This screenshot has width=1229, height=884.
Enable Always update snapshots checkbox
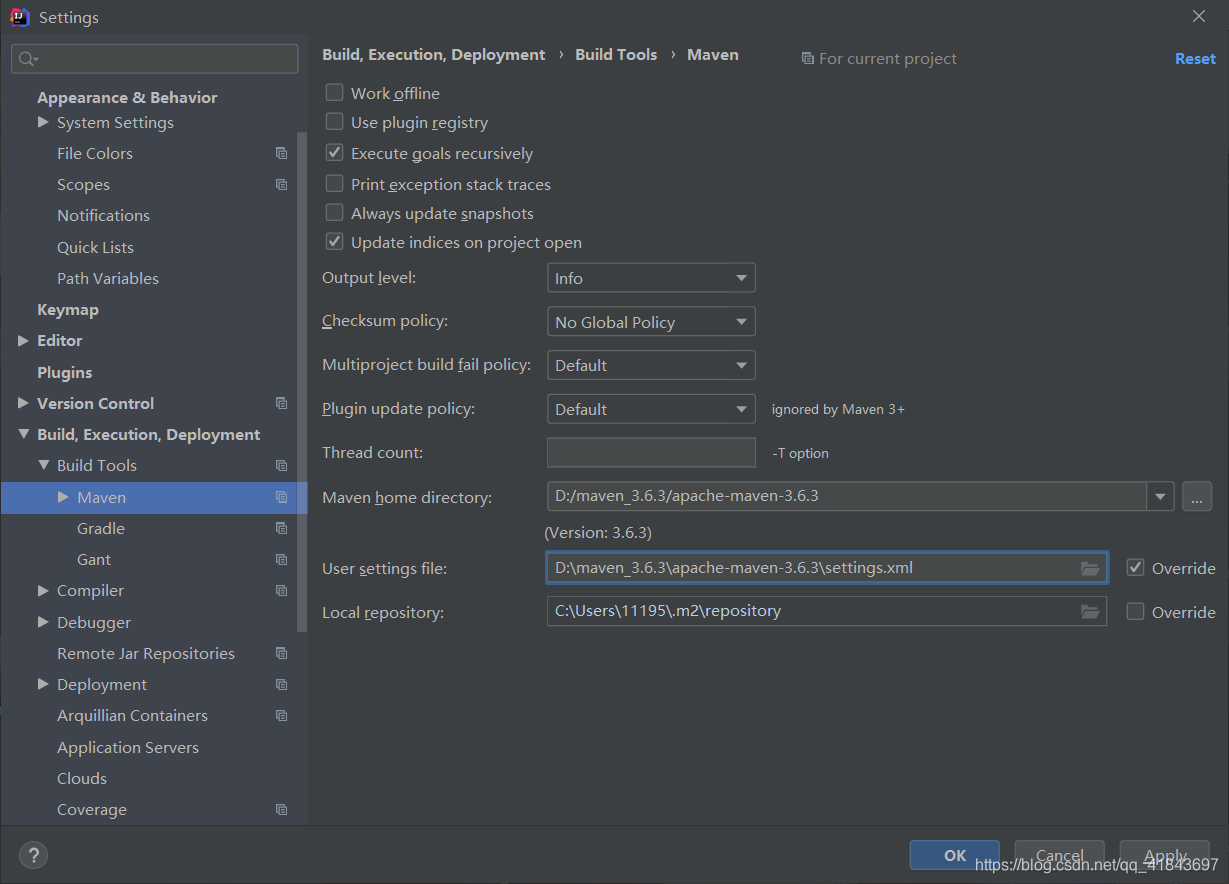(x=335, y=212)
